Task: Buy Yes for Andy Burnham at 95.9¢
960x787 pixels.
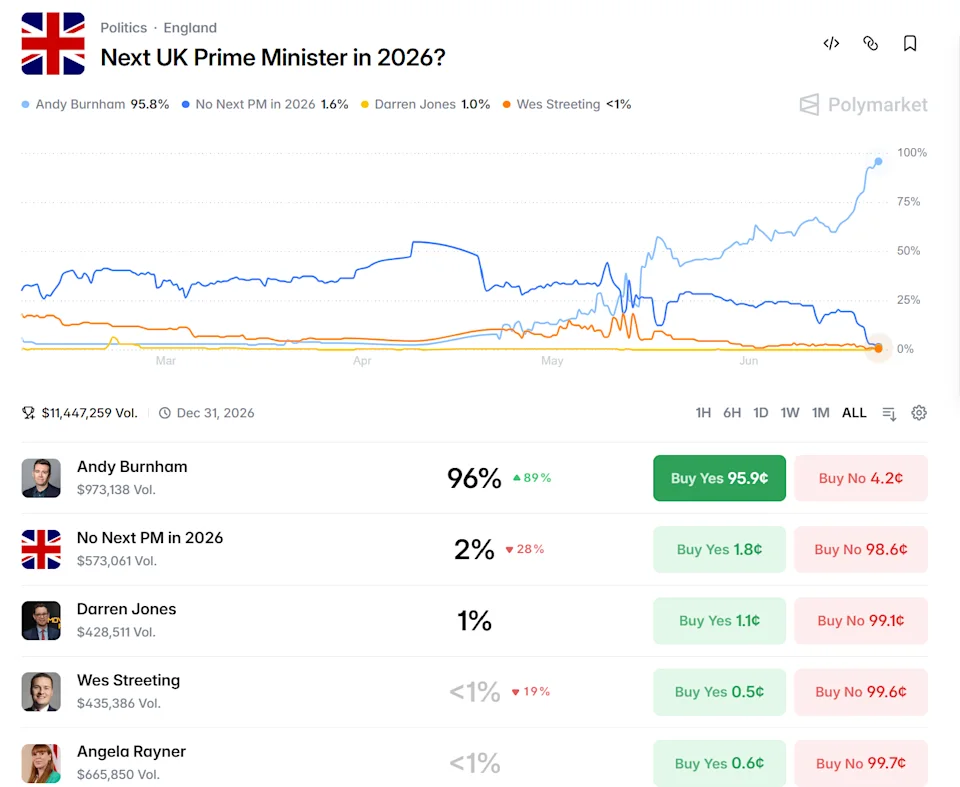Action: 719,478
